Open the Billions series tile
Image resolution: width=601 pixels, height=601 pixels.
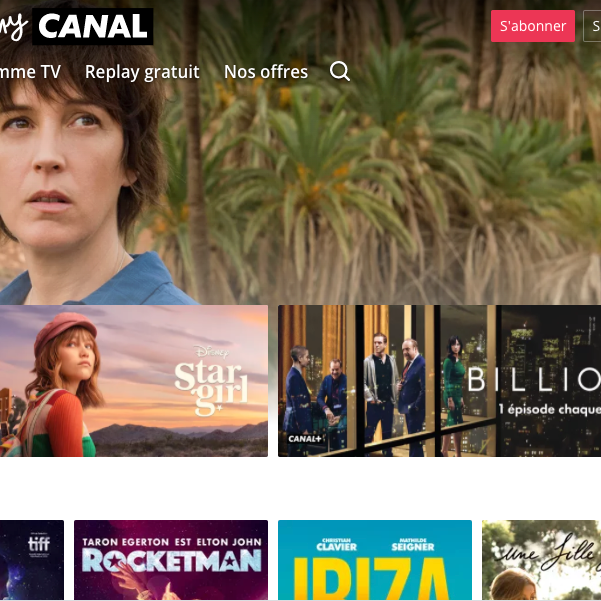point(439,381)
